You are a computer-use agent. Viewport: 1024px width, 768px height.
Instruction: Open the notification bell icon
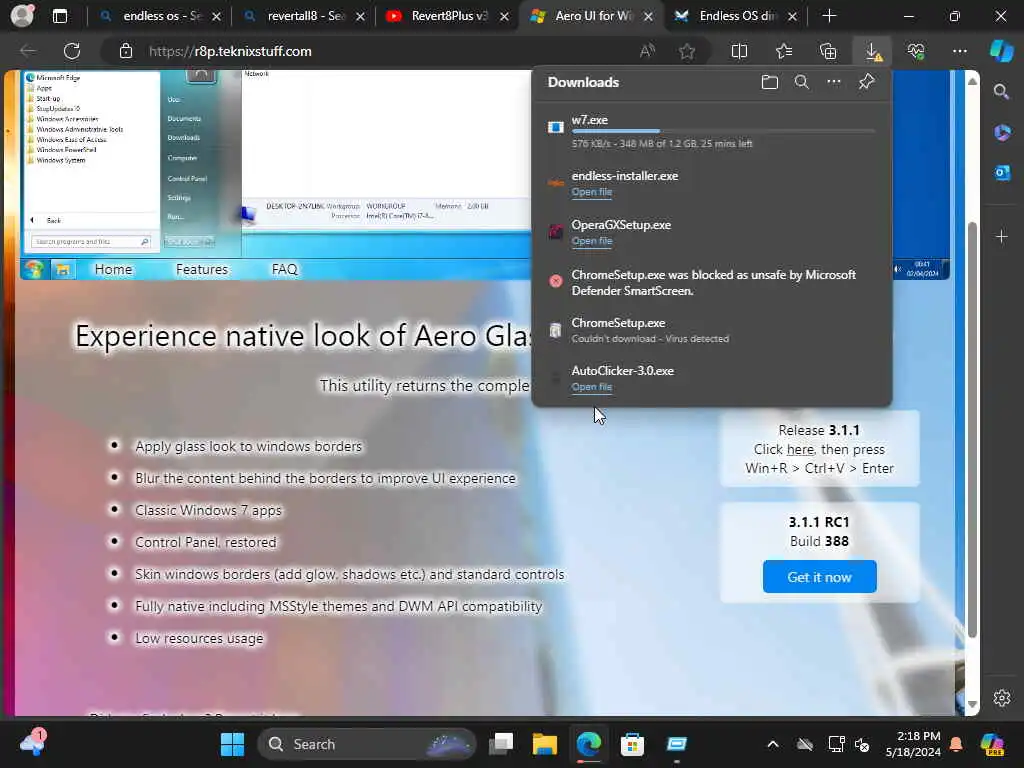click(x=956, y=744)
